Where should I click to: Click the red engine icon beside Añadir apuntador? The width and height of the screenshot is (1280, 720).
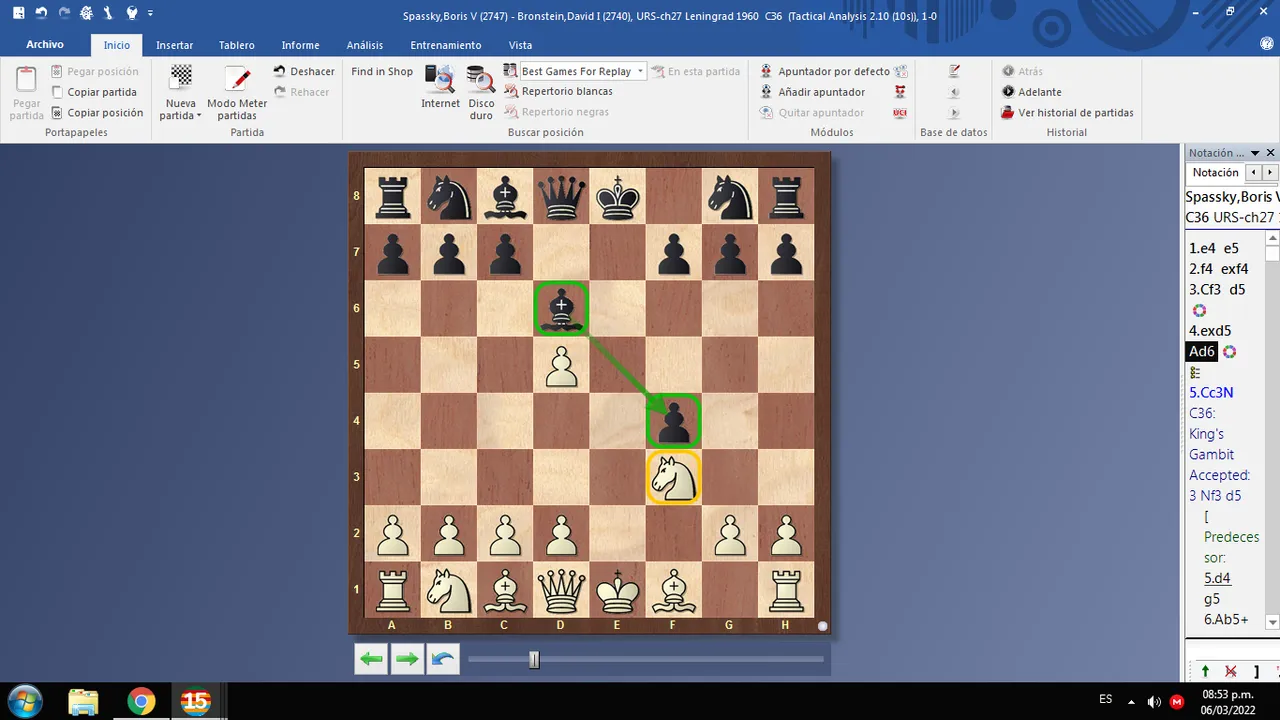point(900,92)
